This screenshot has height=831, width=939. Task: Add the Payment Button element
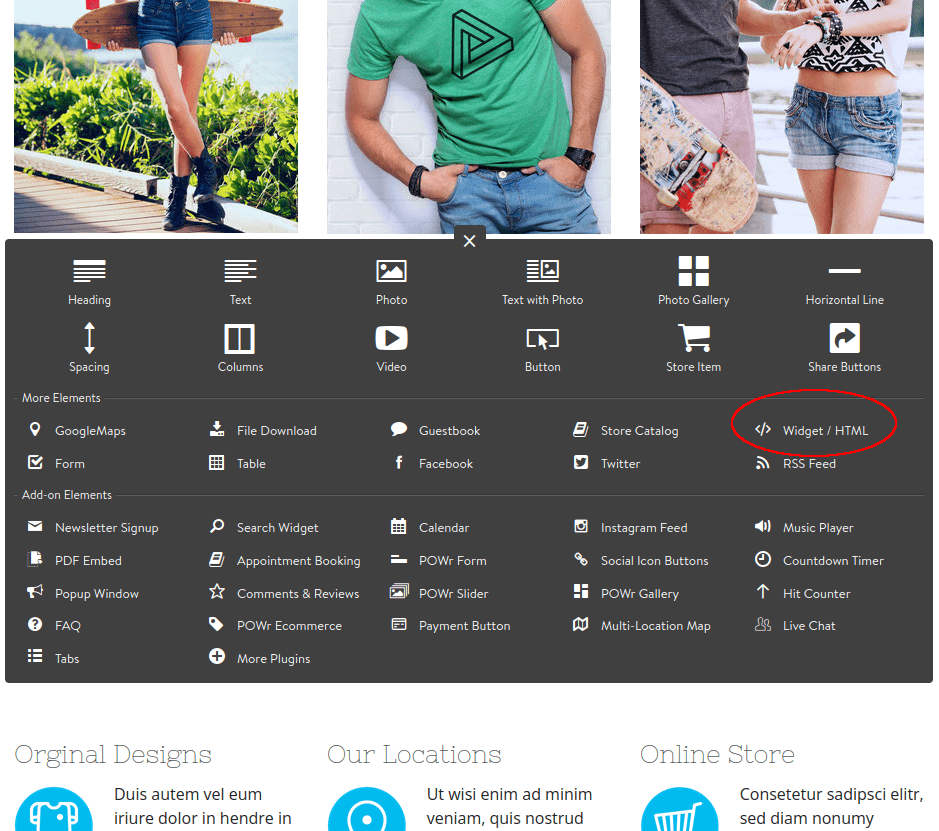[466, 625]
